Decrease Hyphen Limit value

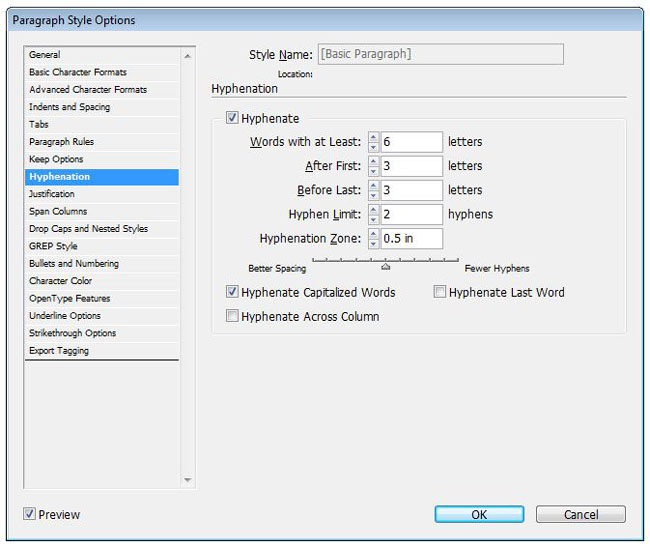tap(374, 219)
